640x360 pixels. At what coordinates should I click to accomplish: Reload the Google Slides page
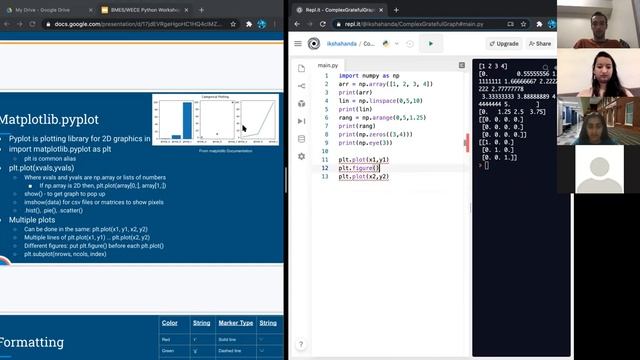pos(32,24)
